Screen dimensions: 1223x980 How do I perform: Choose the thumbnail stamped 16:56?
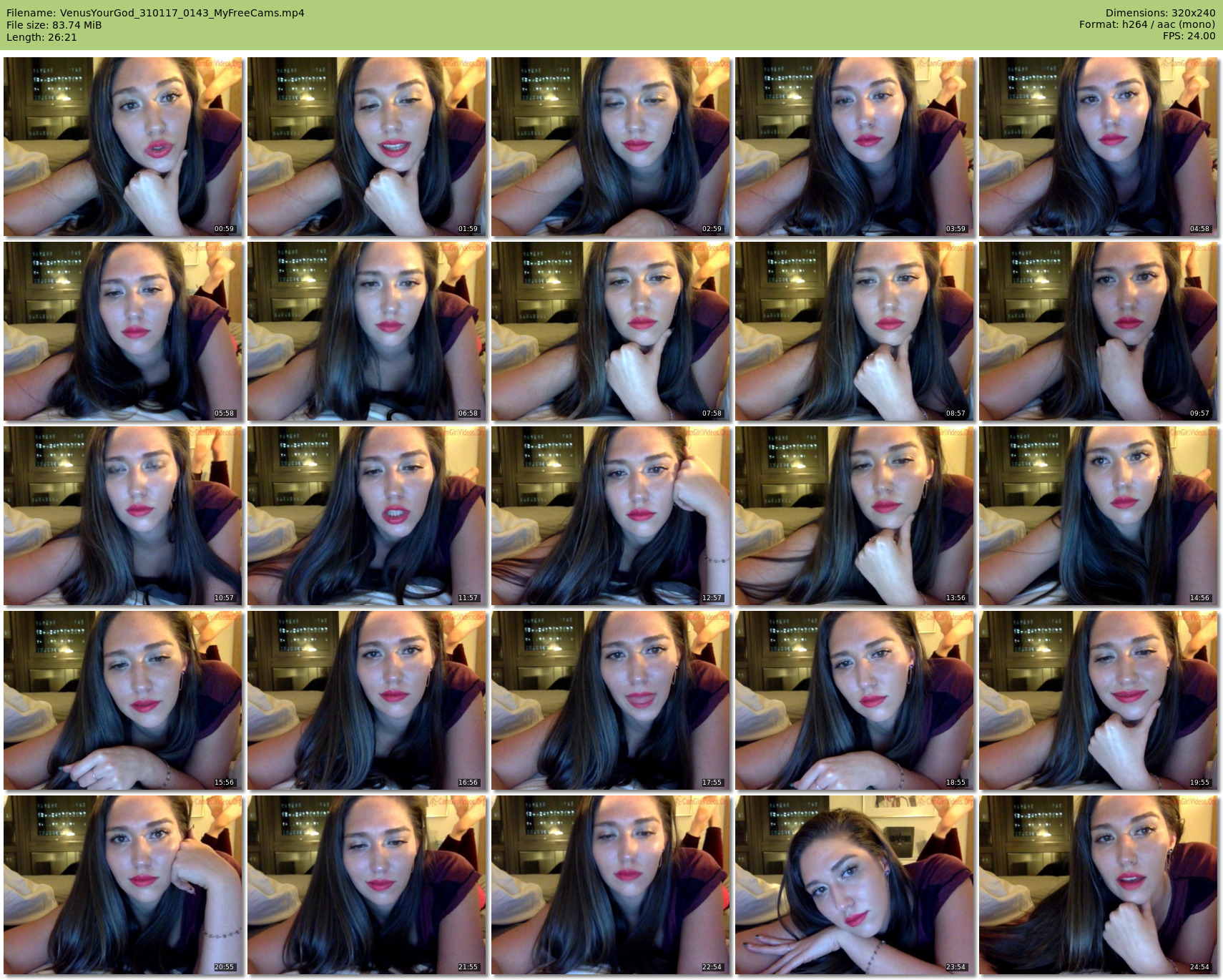point(367,700)
